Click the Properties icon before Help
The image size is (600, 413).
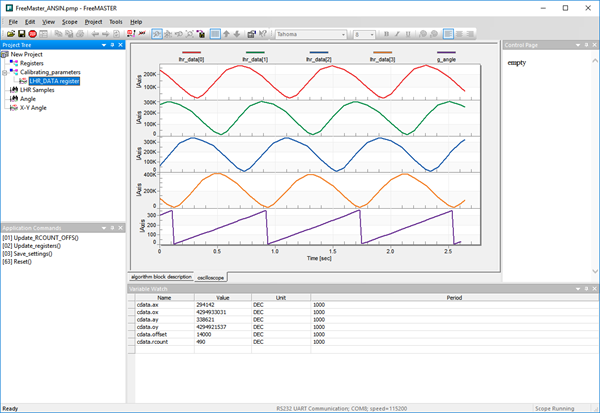point(251,34)
